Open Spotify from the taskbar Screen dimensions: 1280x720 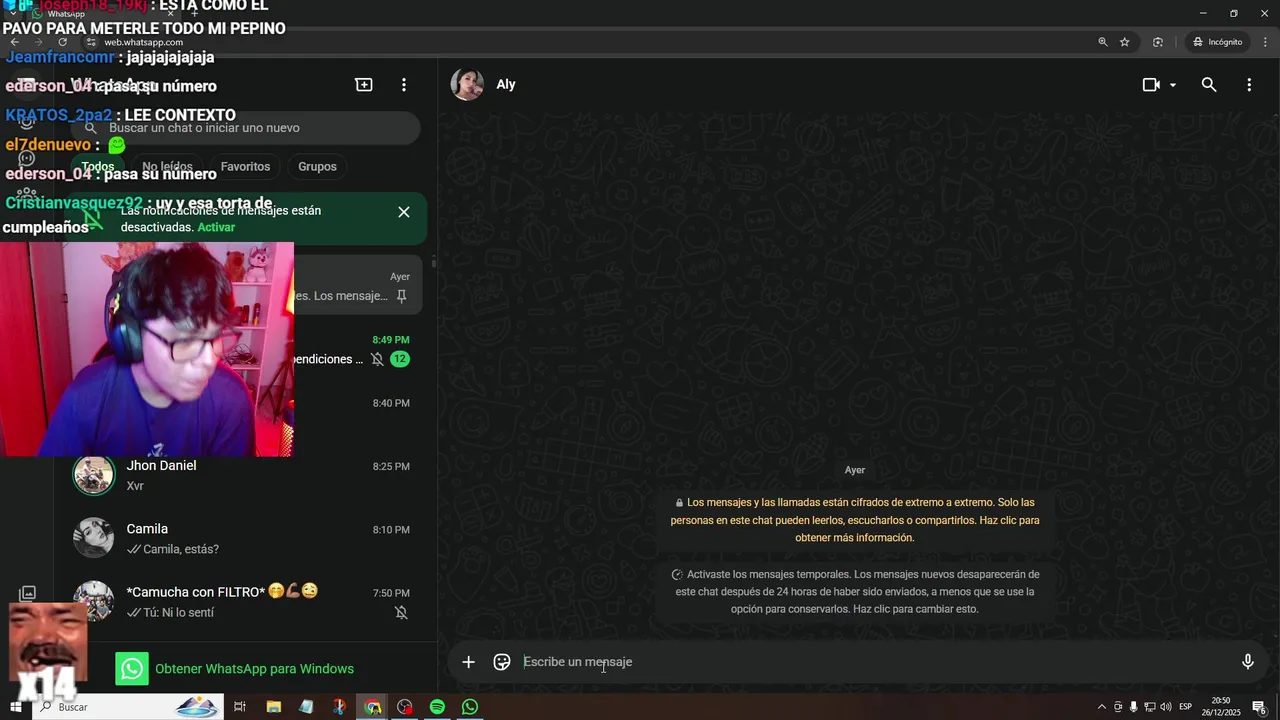tap(437, 707)
